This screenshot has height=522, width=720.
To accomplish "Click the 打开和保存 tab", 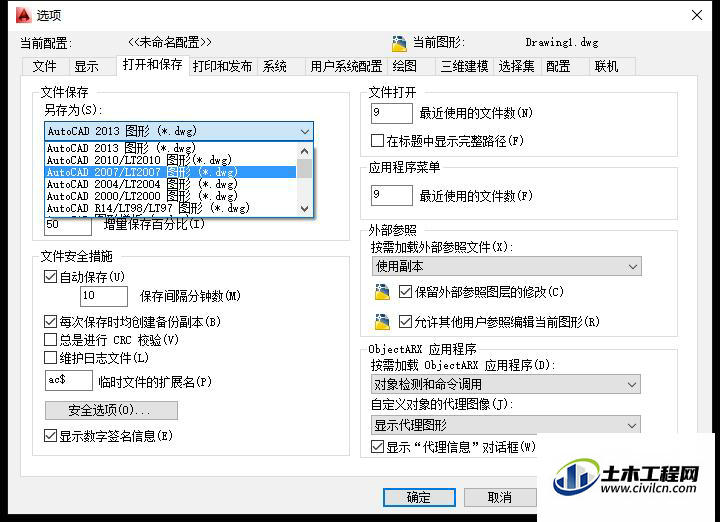I will [x=152, y=64].
